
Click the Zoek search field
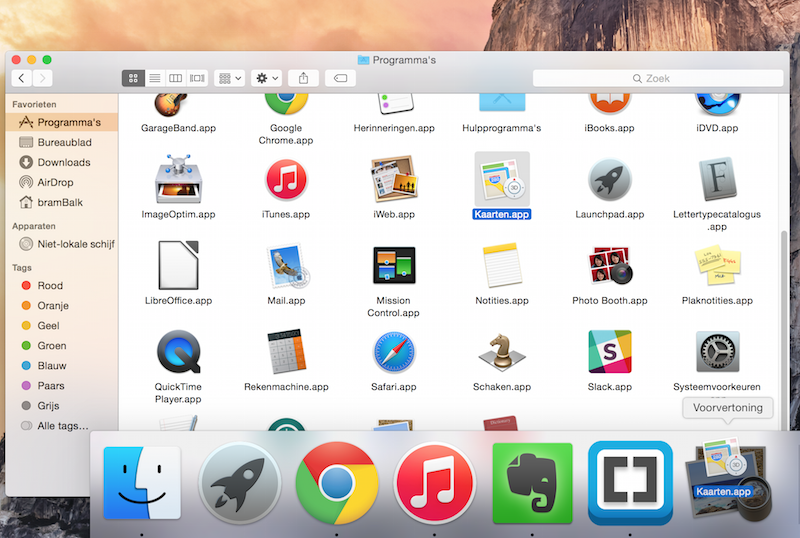(658, 78)
